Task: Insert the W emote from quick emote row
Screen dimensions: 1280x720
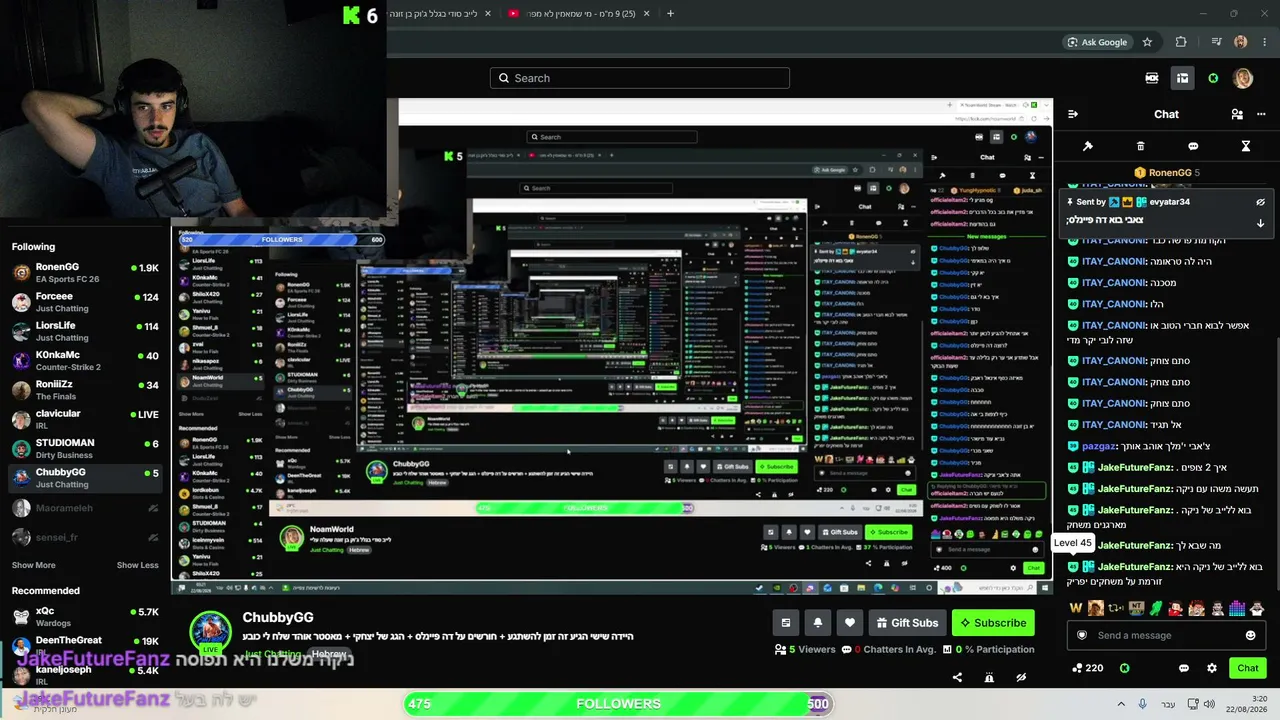Action: [1076, 608]
